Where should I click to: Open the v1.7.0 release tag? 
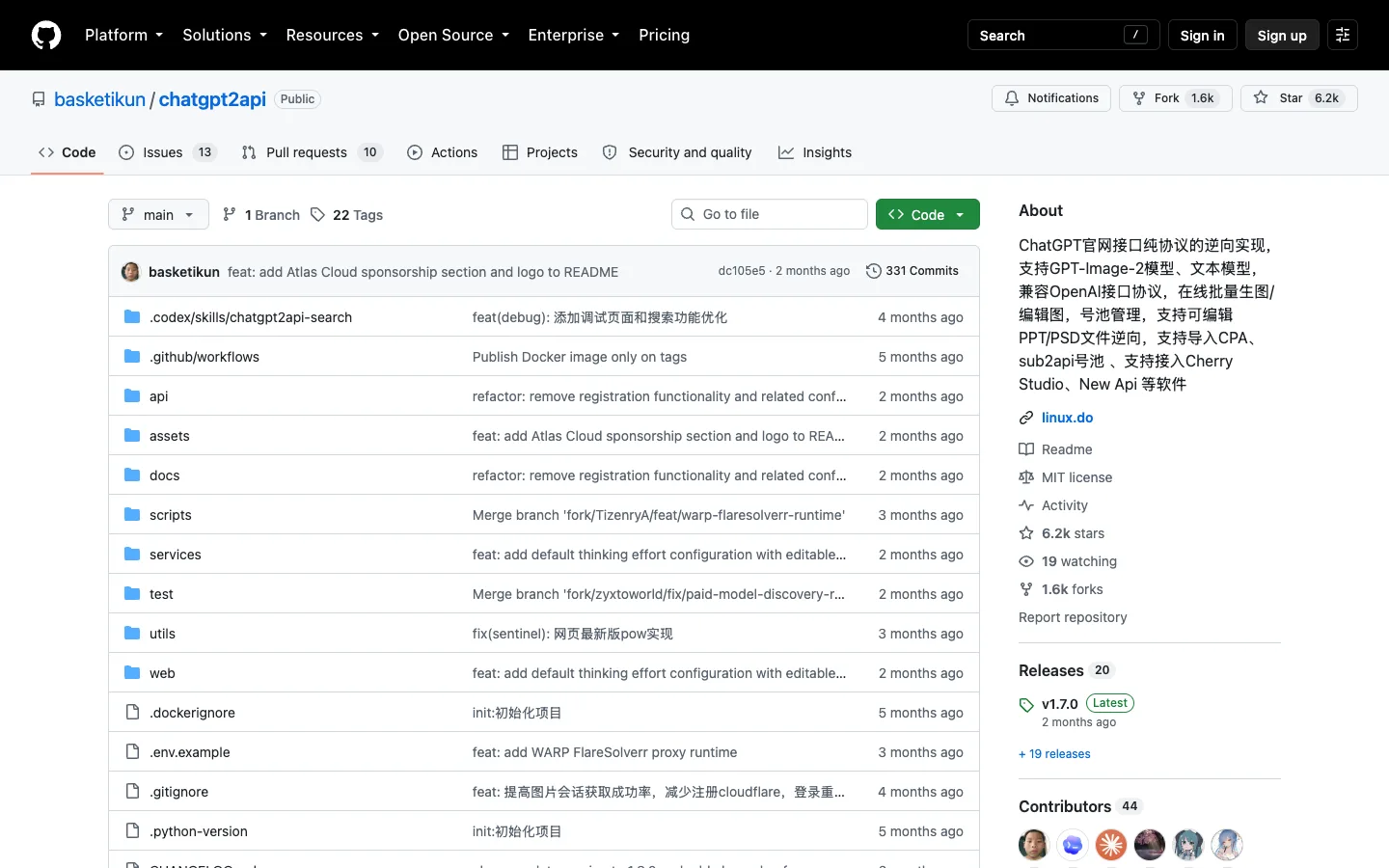(x=1059, y=704)
